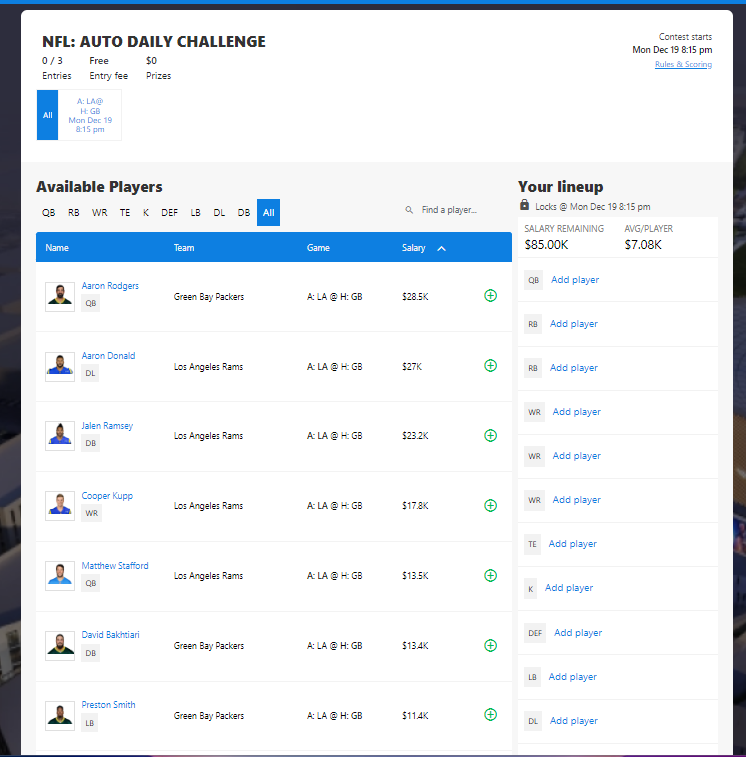Click the $85.00K salary remaining value

547,245
